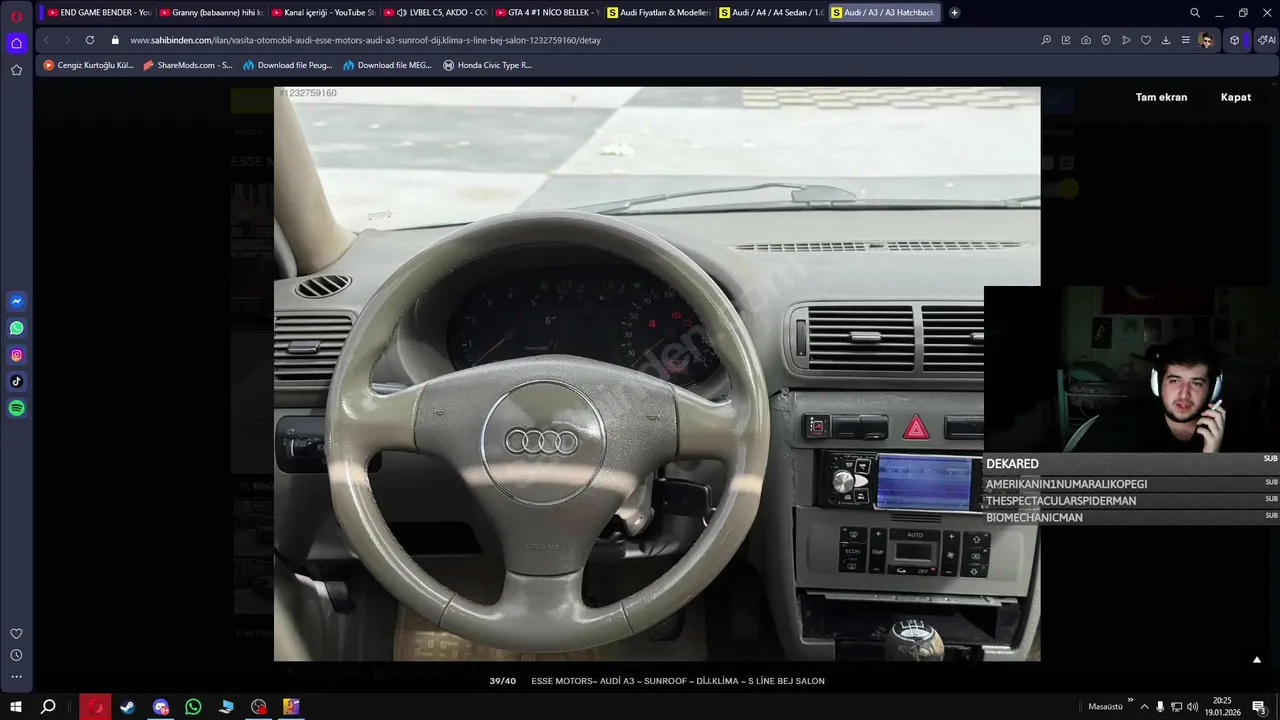Image resolution: width=1280 pixels, height=720 pixels.
Task: Open WhatsApp from the taskbar
Action: (x=193, y=707)
